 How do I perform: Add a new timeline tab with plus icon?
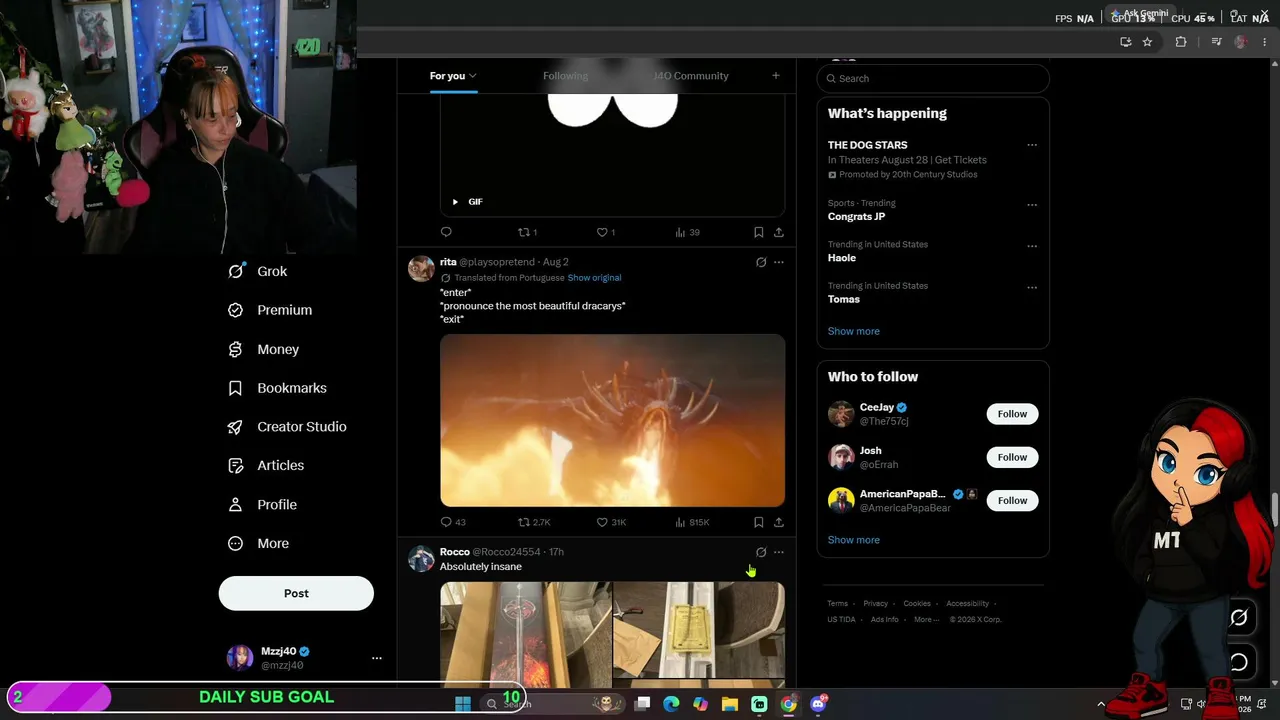pyautogui.click(x=775, y=76)
